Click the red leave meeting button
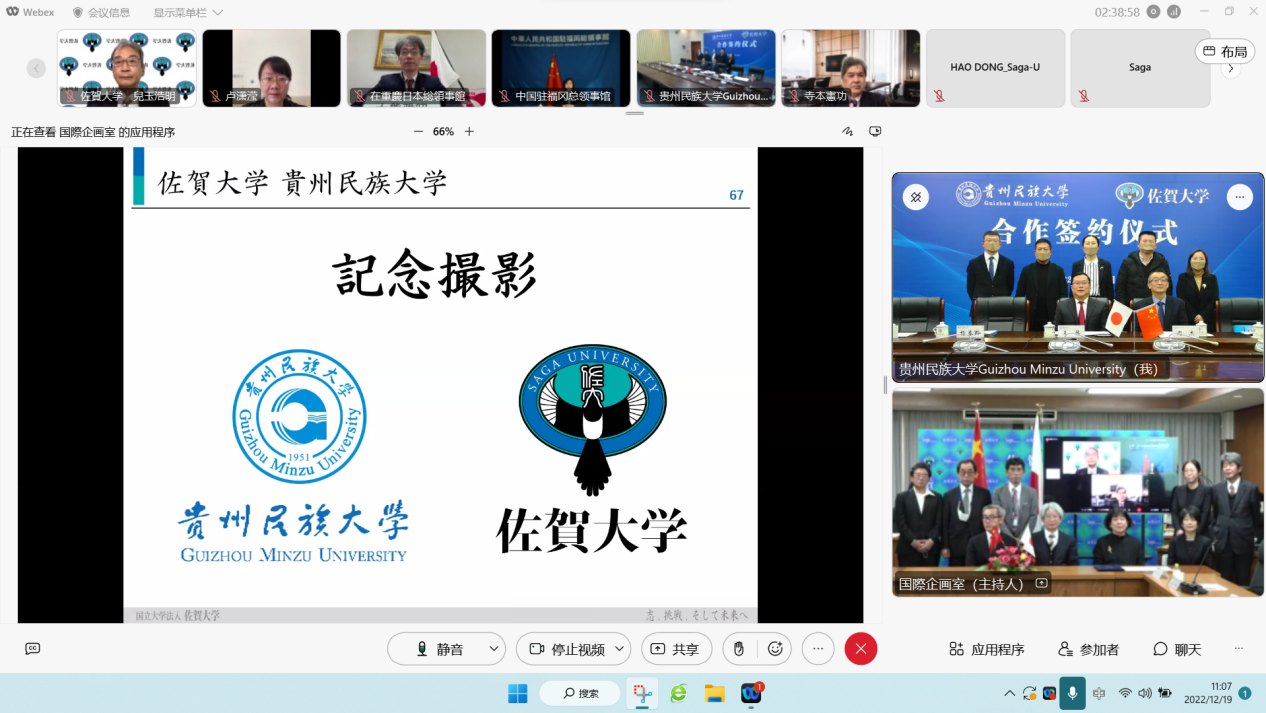Screen dimensions: 1266x713 tap(861, 649)
